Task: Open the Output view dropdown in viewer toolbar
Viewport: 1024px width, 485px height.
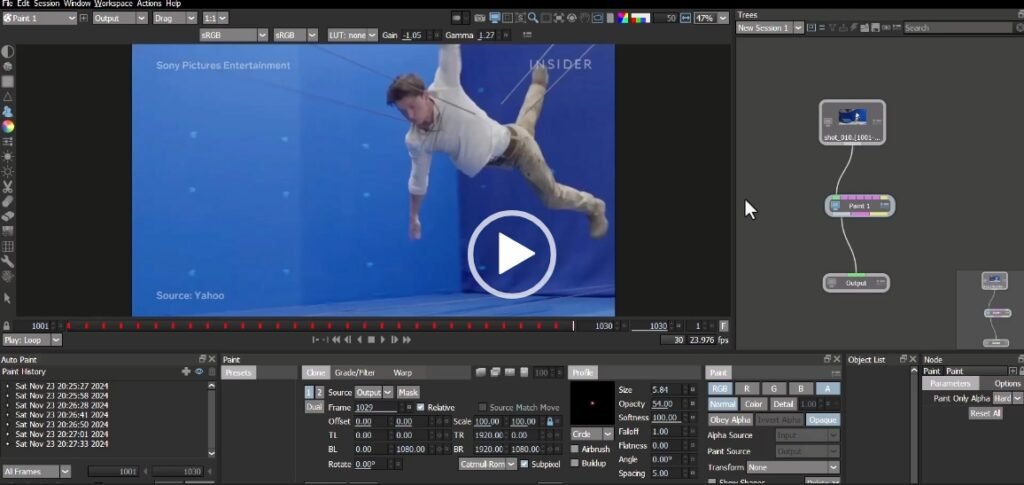Action: 120,18
